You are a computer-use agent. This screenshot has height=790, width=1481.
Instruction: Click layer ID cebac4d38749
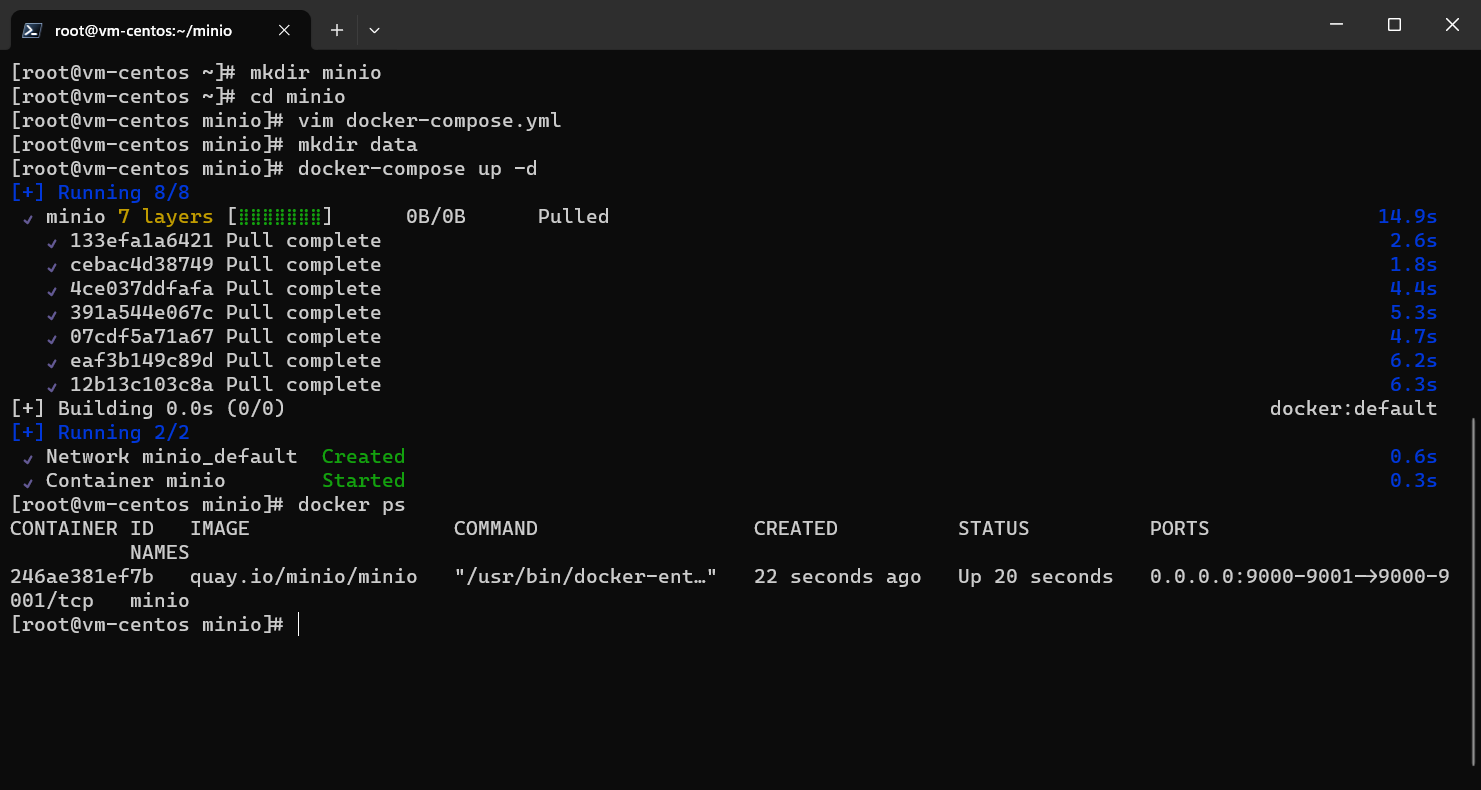pyautogui.click(x=142, y=265)
